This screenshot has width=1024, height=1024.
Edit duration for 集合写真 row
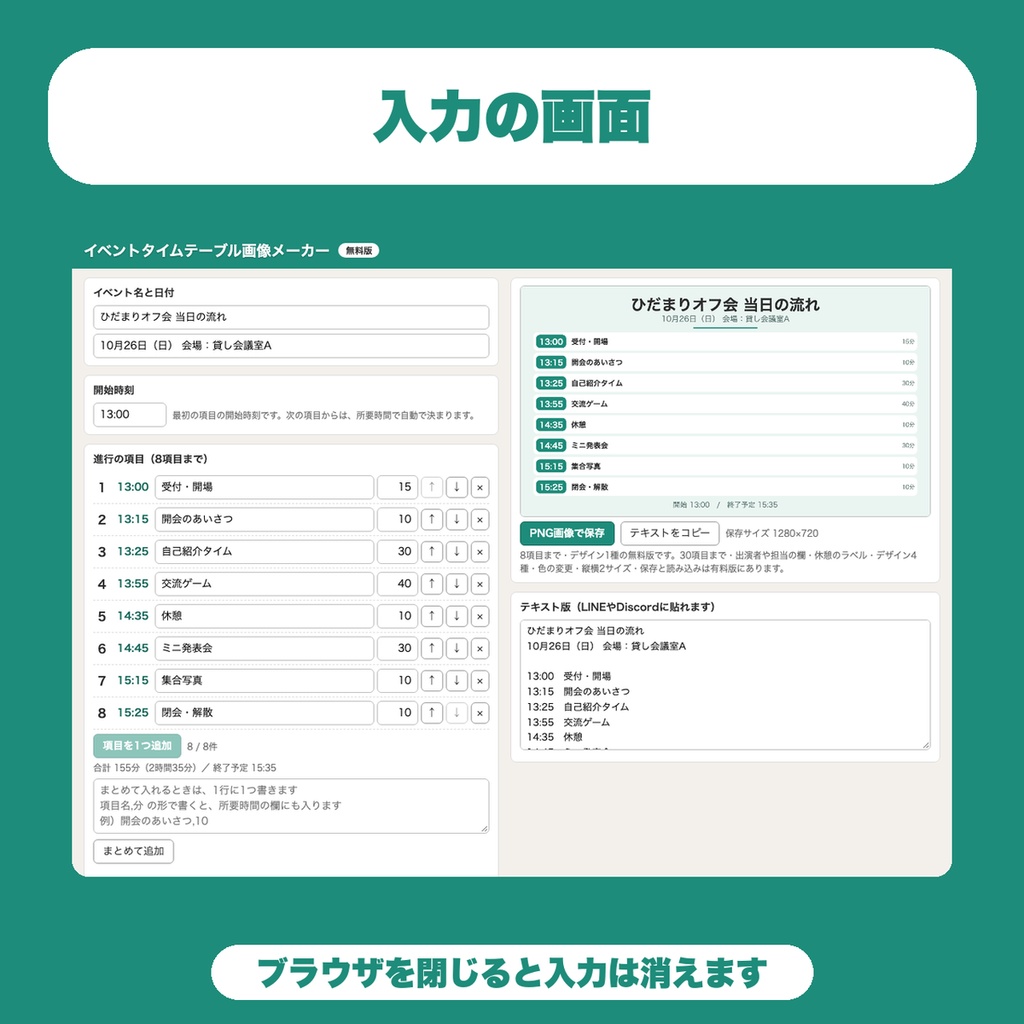397,680
